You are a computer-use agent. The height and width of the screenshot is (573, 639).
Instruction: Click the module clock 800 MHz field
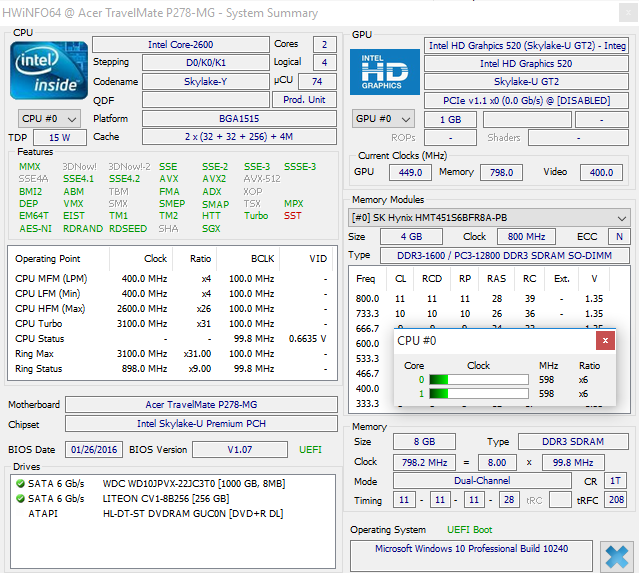(526, 236)
